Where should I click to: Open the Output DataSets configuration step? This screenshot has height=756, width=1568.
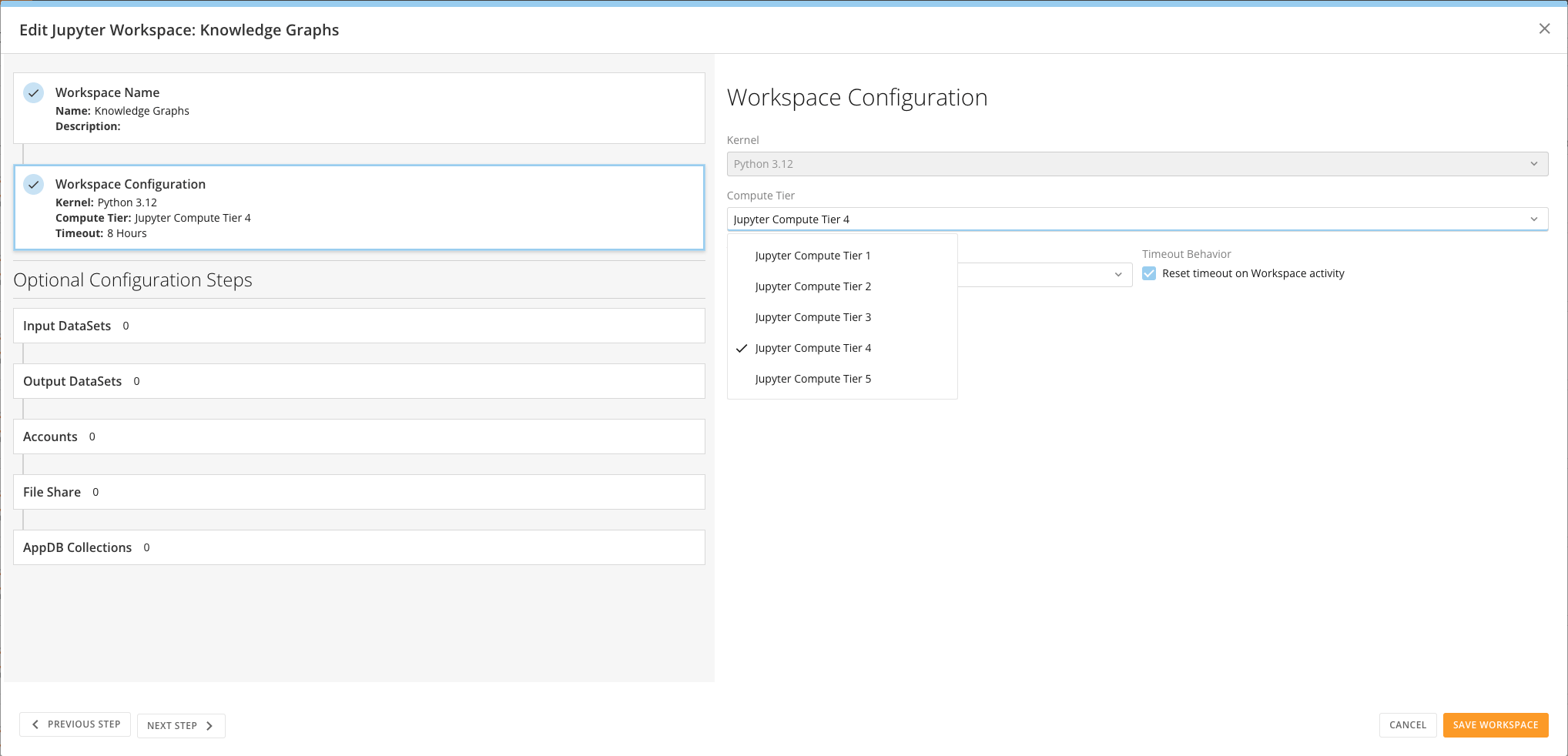359,381
